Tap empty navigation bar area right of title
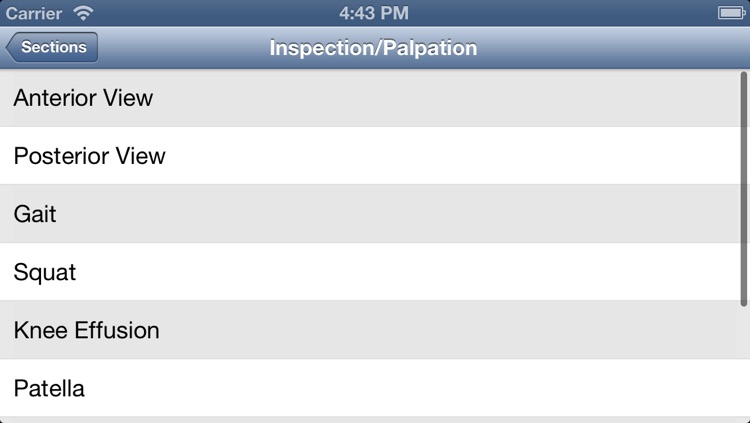 (612, 48)
